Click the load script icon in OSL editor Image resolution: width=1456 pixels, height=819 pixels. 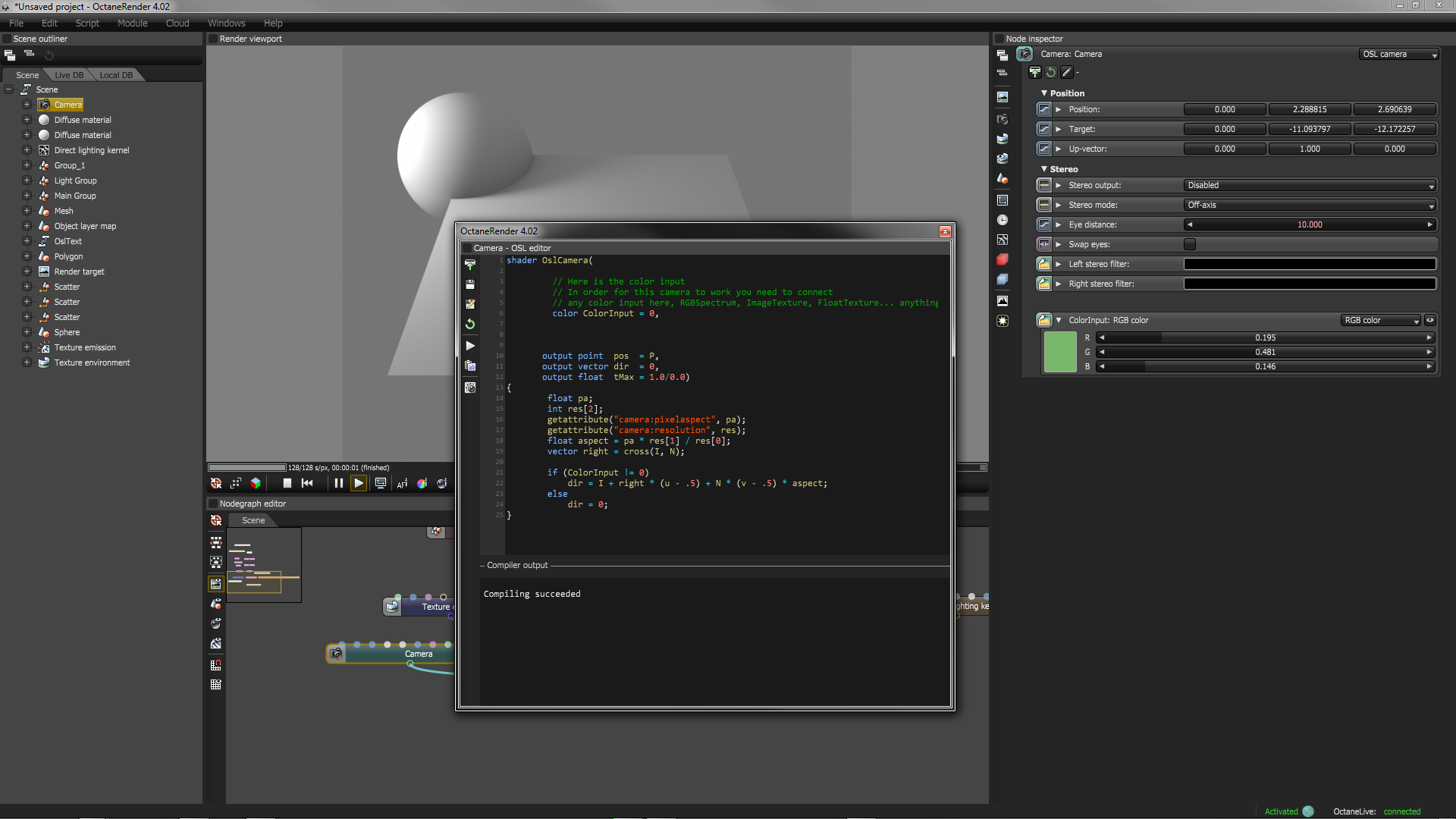tap(470, 265)
